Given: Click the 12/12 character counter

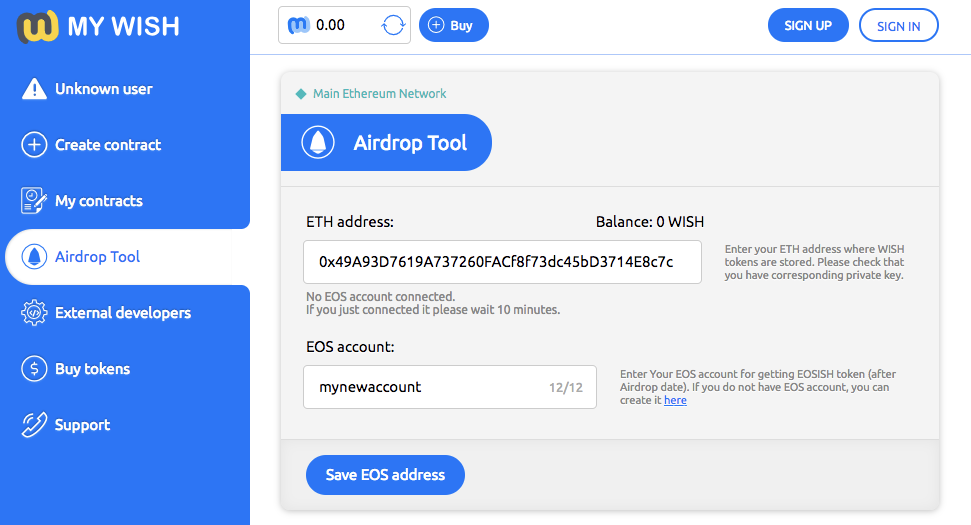Looking at the screenshot, I should [565, 388].
